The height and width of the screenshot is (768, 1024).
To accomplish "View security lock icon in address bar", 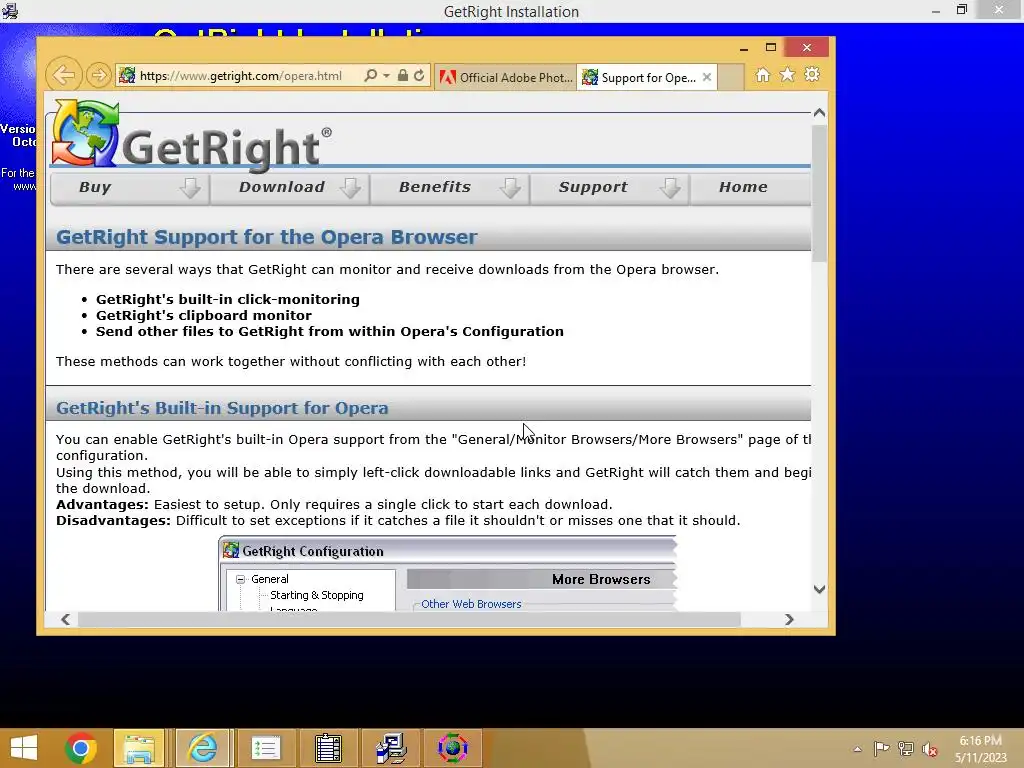I will [x=403, y=76].
